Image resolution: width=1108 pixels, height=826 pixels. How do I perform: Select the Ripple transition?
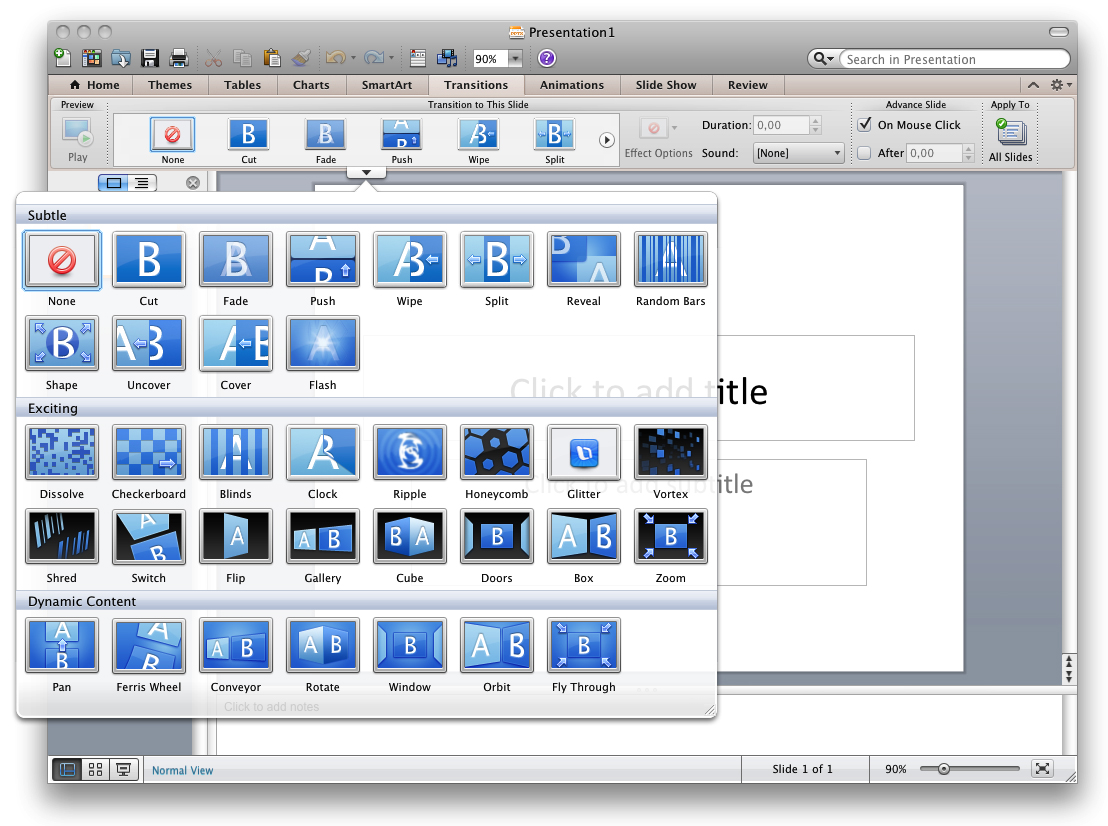409,452
